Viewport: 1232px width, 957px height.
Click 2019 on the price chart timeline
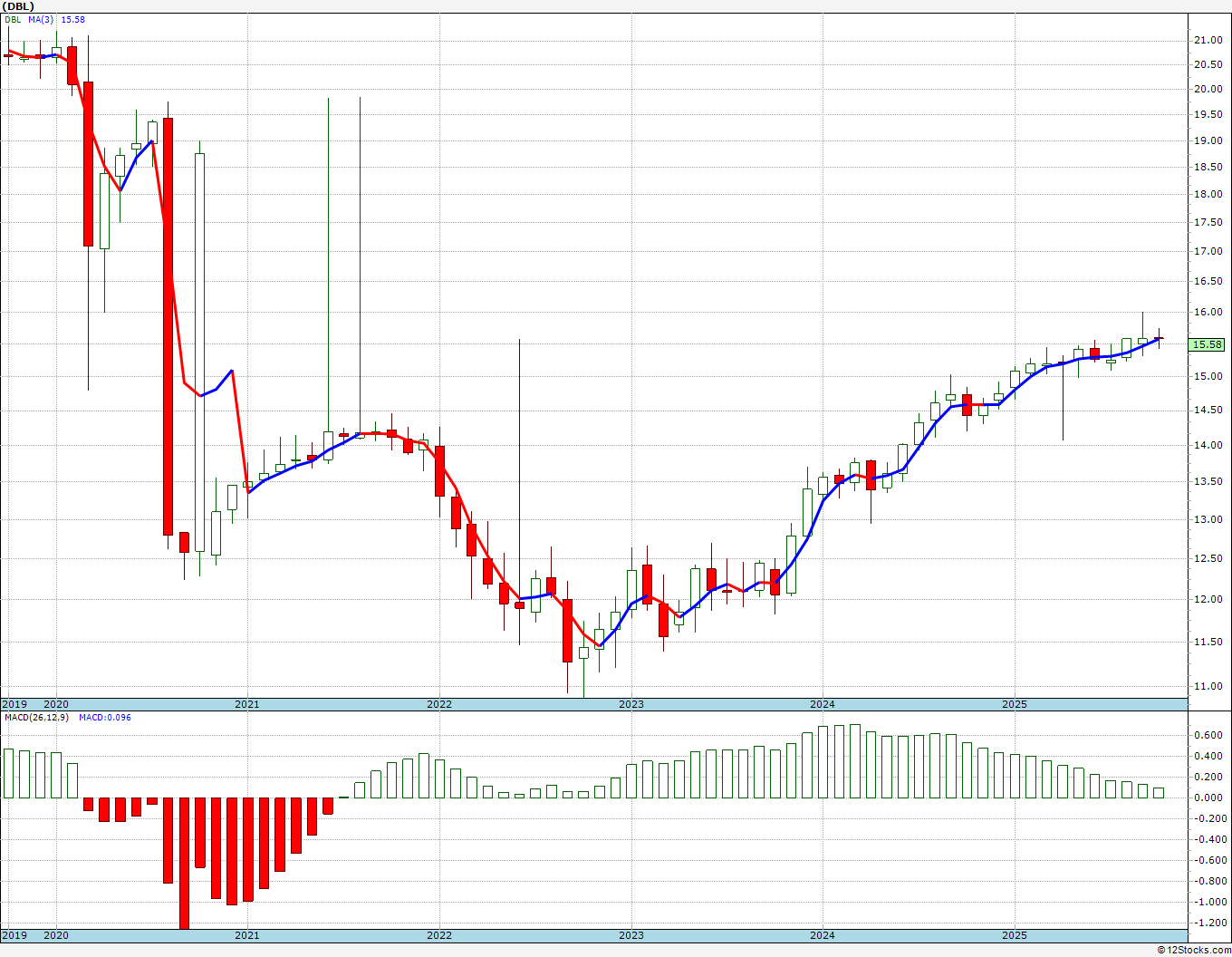(x=14, y=704)
